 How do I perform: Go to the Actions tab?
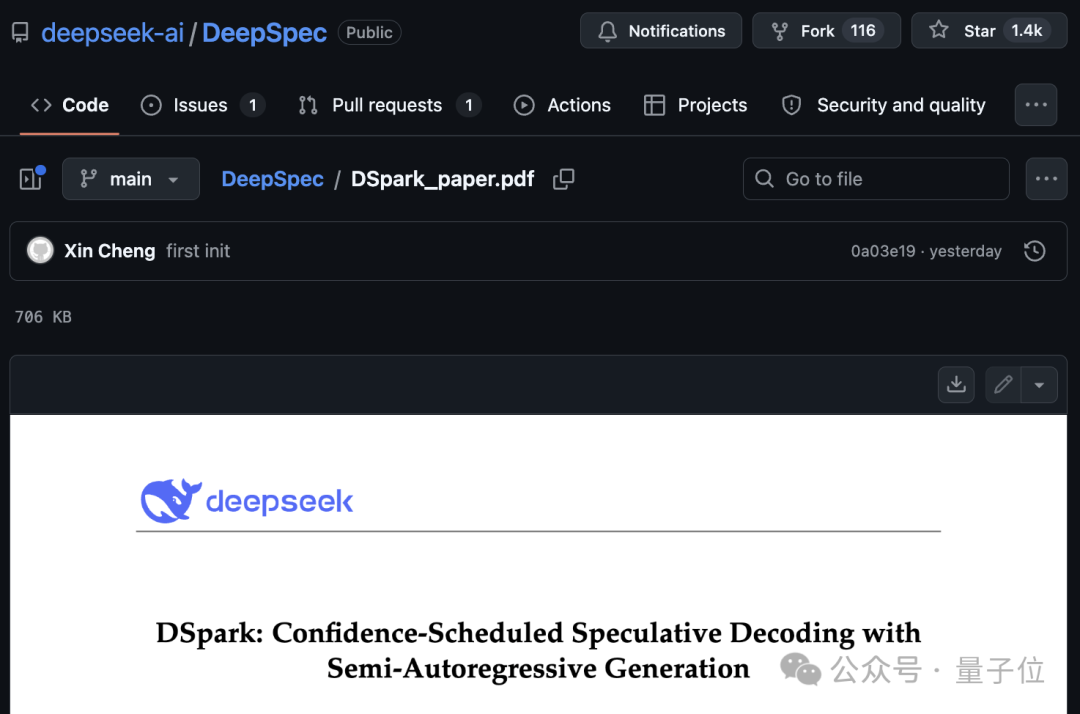point(562,105)
